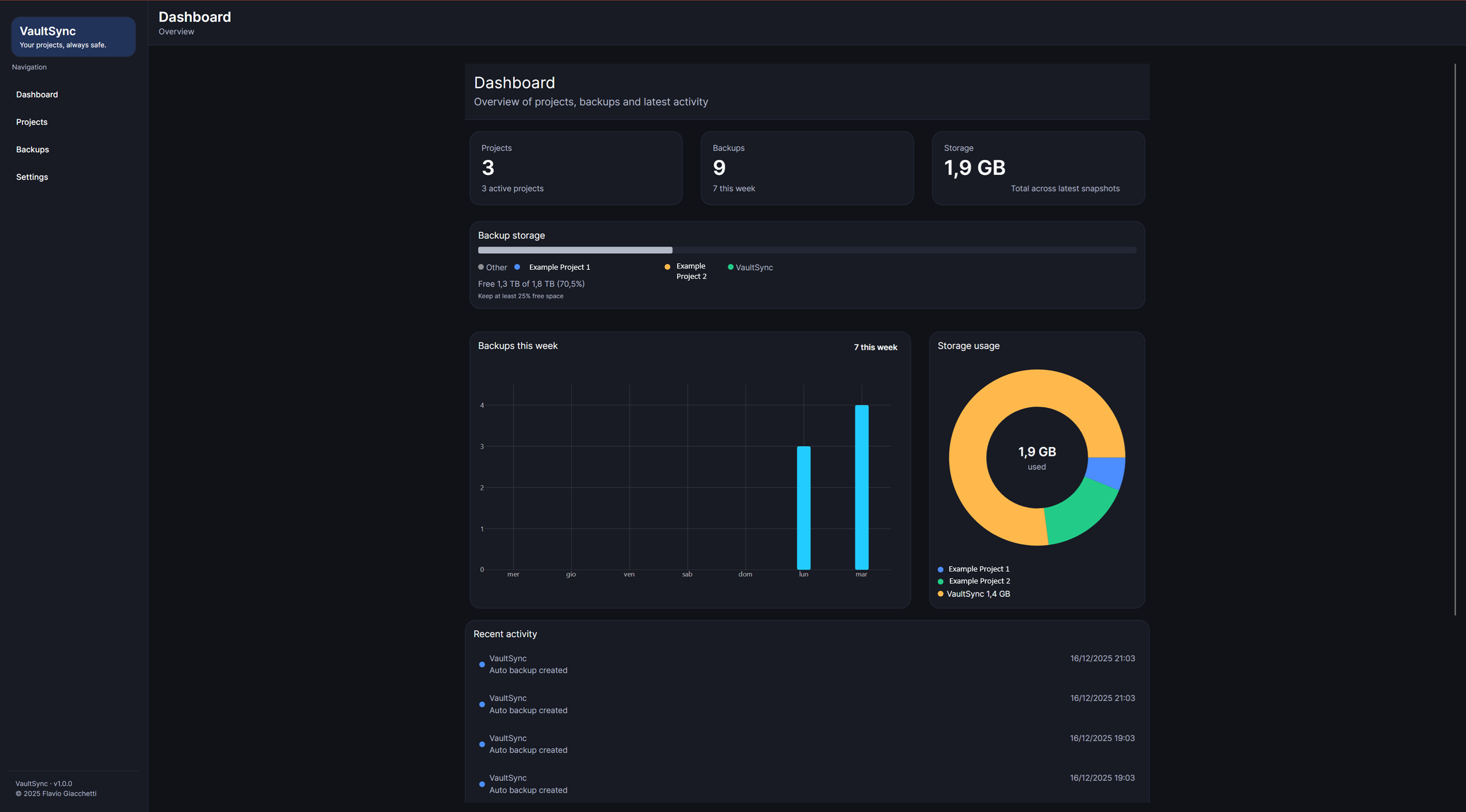The width and height of the screenshot is (1466, 812).
Task: Open the Projects navigation item
Action: 32,122
